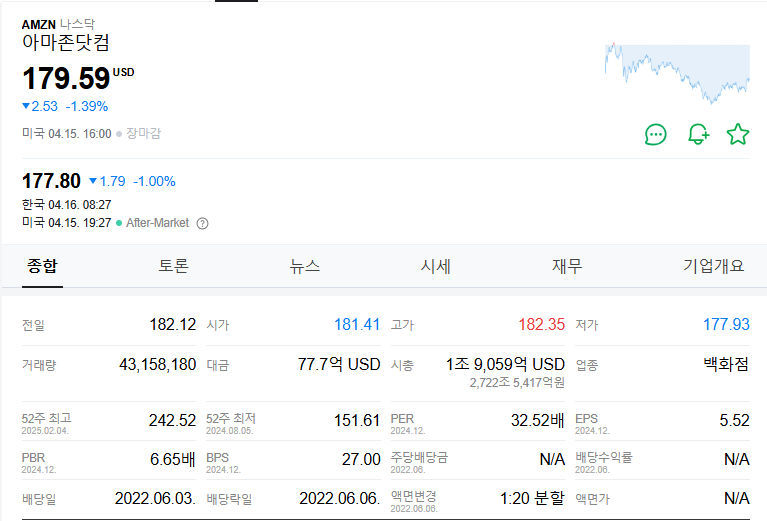
Task: Select the 종합 tab
Action: point(43,266)
